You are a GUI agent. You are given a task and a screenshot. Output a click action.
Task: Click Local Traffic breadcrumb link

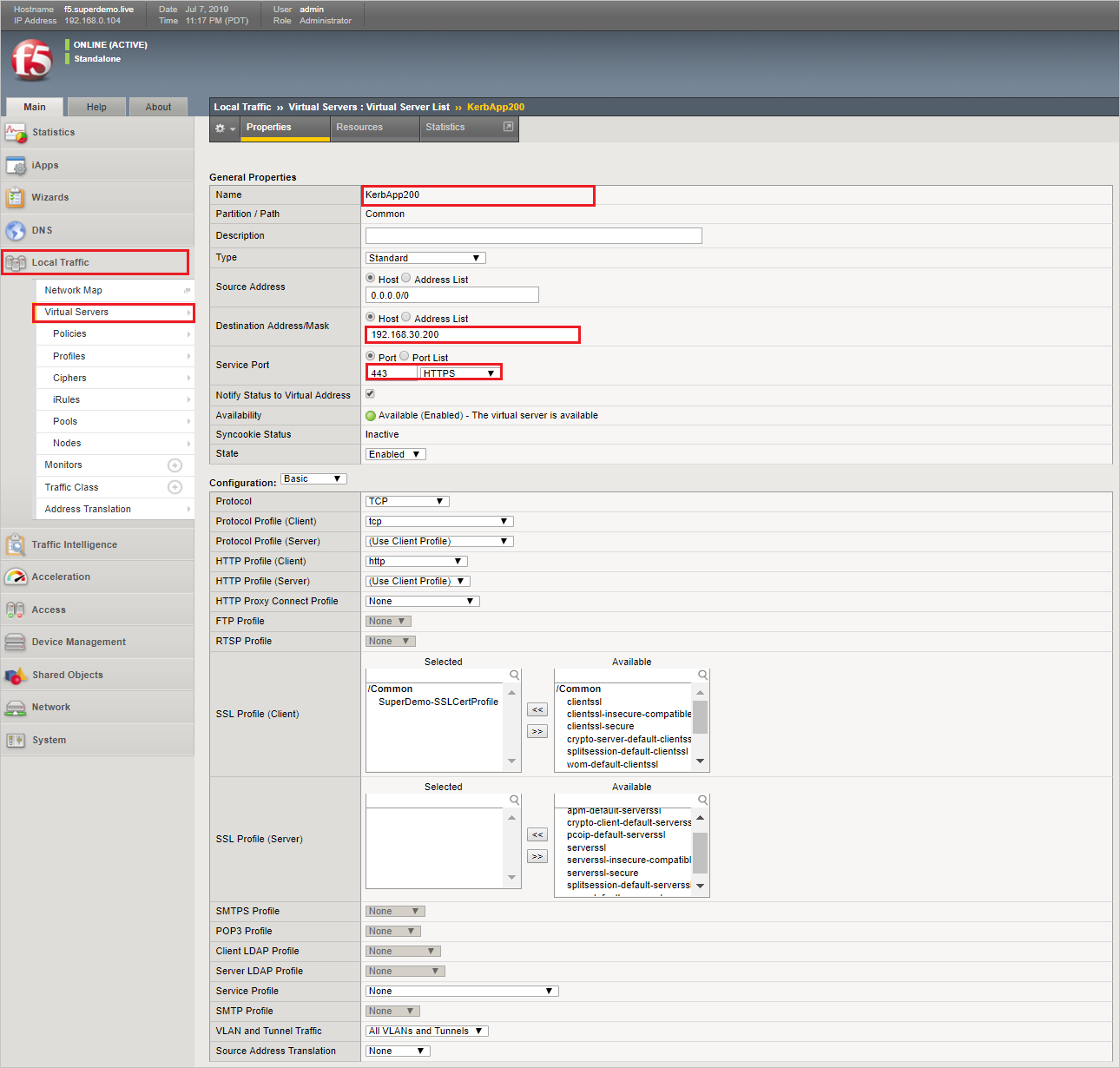pos(243,107)
